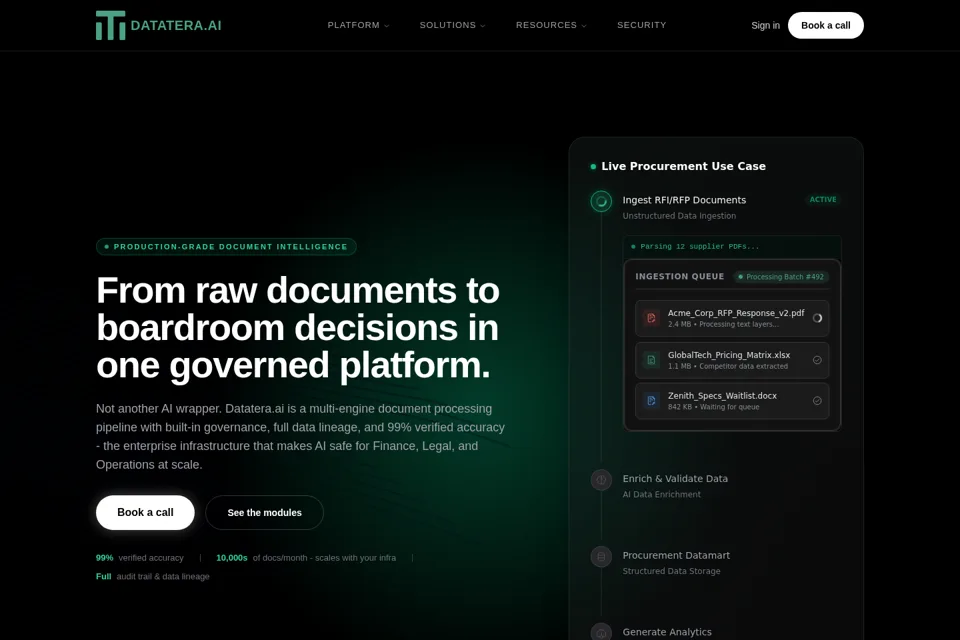
Task: Click the green spreadsheet icon for GlobalTech_Pricing_Matrix.xlsx
Action: click(x=651, y=360)
